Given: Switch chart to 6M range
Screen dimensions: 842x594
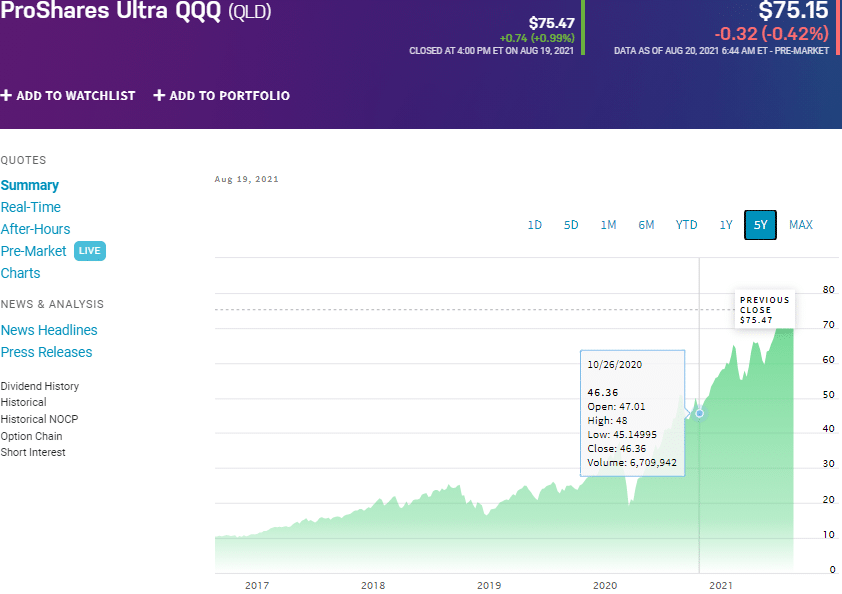Looking at the screenshot, I should pyautogui.click(x=646, y=225).
